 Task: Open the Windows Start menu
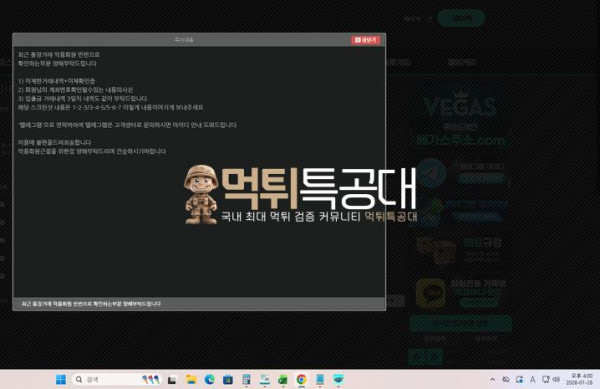point(61,379)
